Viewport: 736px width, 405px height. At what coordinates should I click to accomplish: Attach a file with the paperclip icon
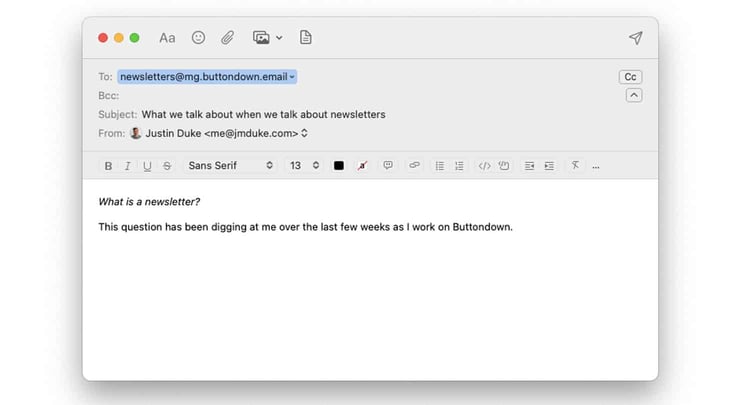pyautogui.click(x=227, y=38)
